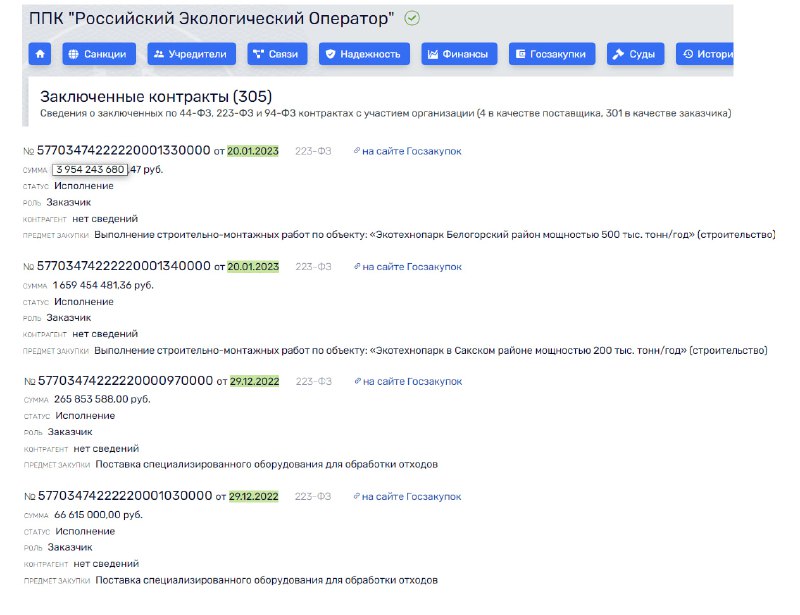800x615 pixels.
Task: Click date 20.01.2023 of contract ending 1330000
Action: point(253,151)
